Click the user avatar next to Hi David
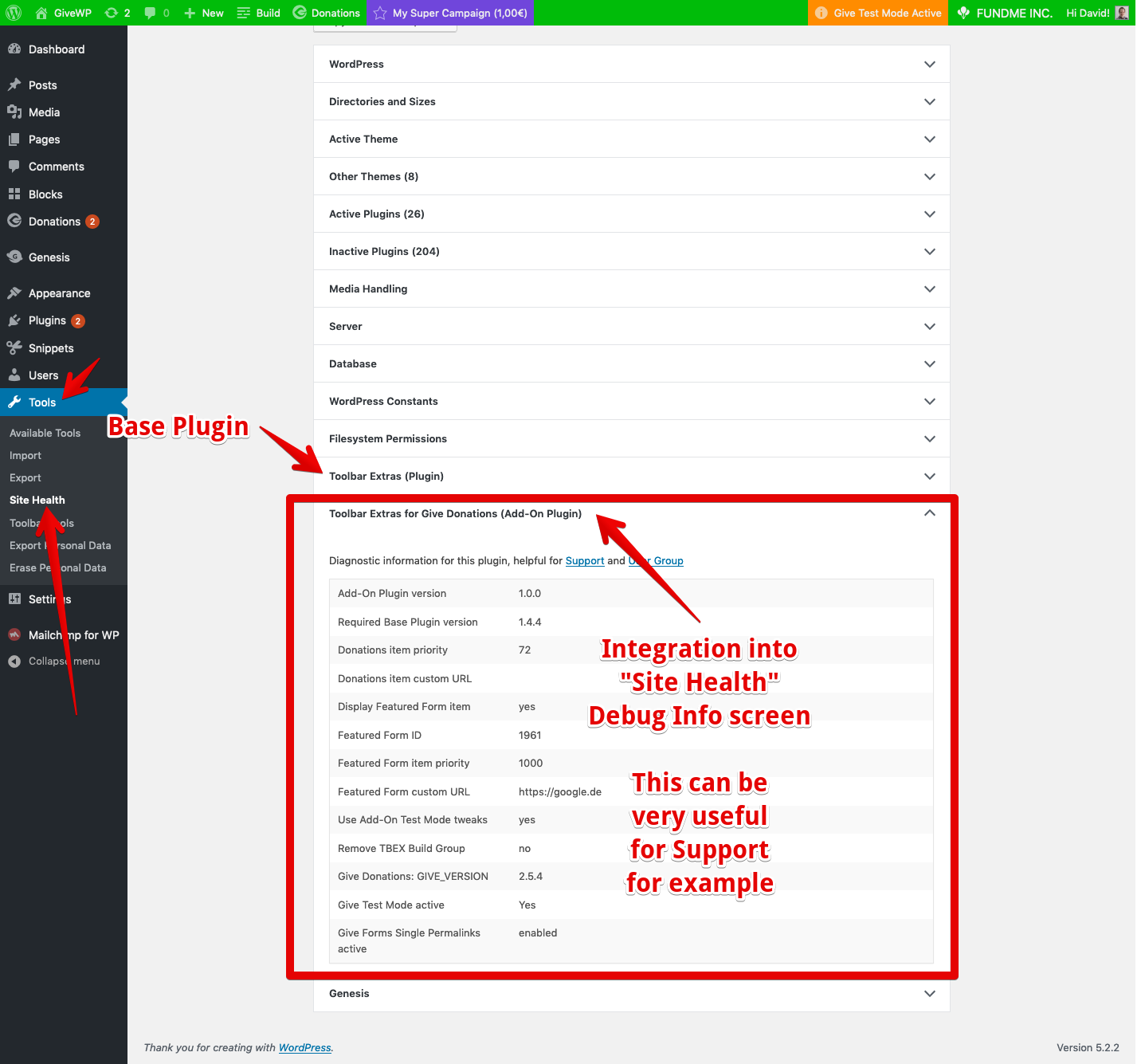This screenshot has width=1145, height=1064. pos(1122,13)
